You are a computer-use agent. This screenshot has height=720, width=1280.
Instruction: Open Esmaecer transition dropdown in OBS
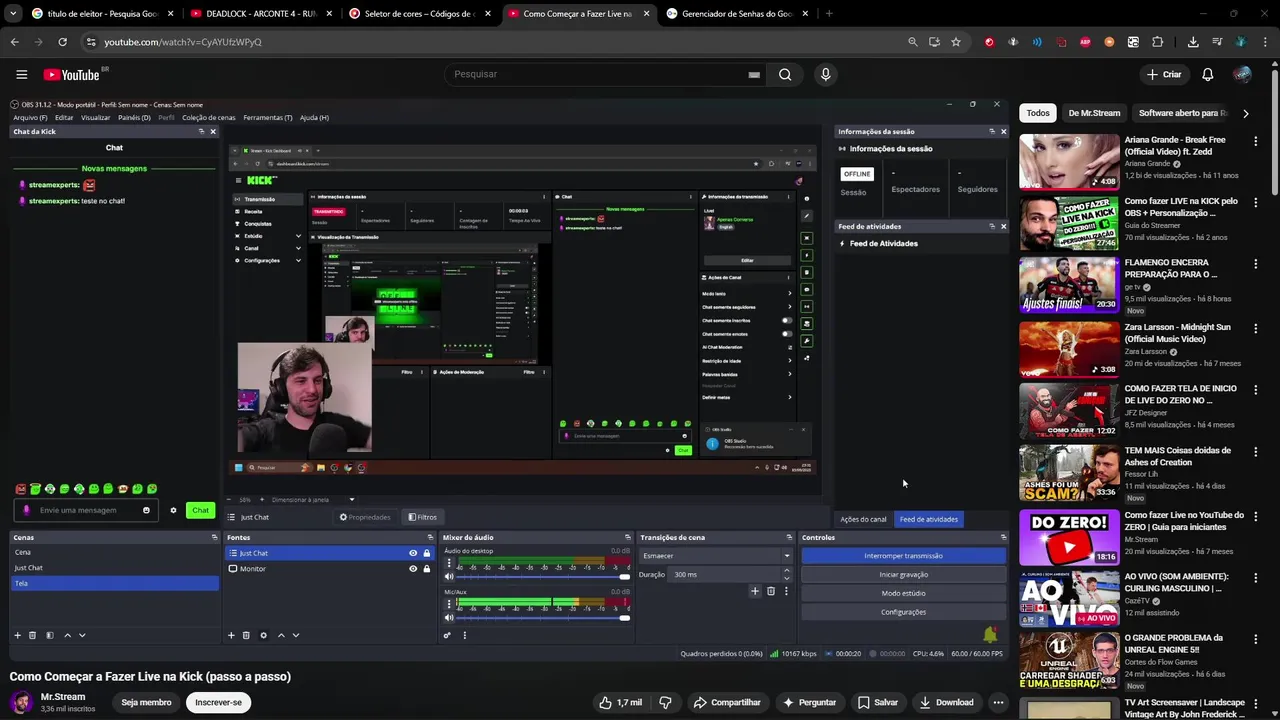pyautogui.click(x=716, y=556)
